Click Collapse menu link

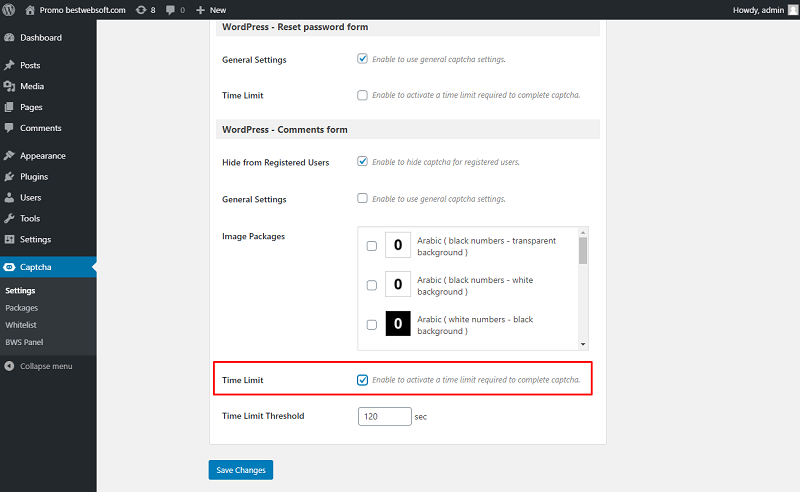[46, 366]
